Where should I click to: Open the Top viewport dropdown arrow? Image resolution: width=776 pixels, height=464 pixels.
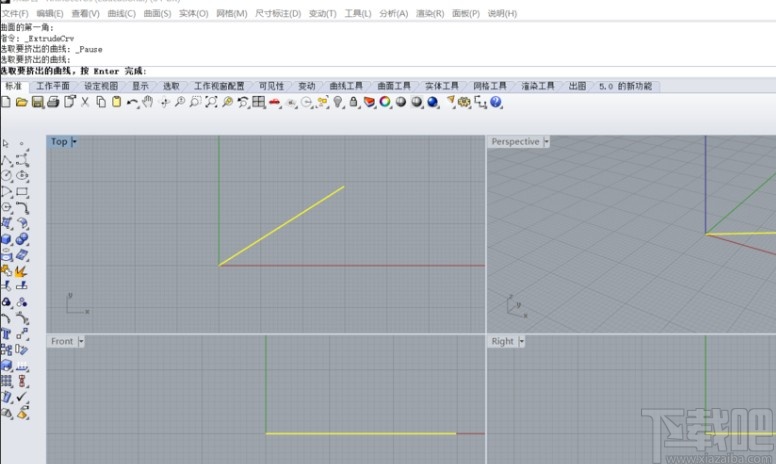click(x=74, y=142)
